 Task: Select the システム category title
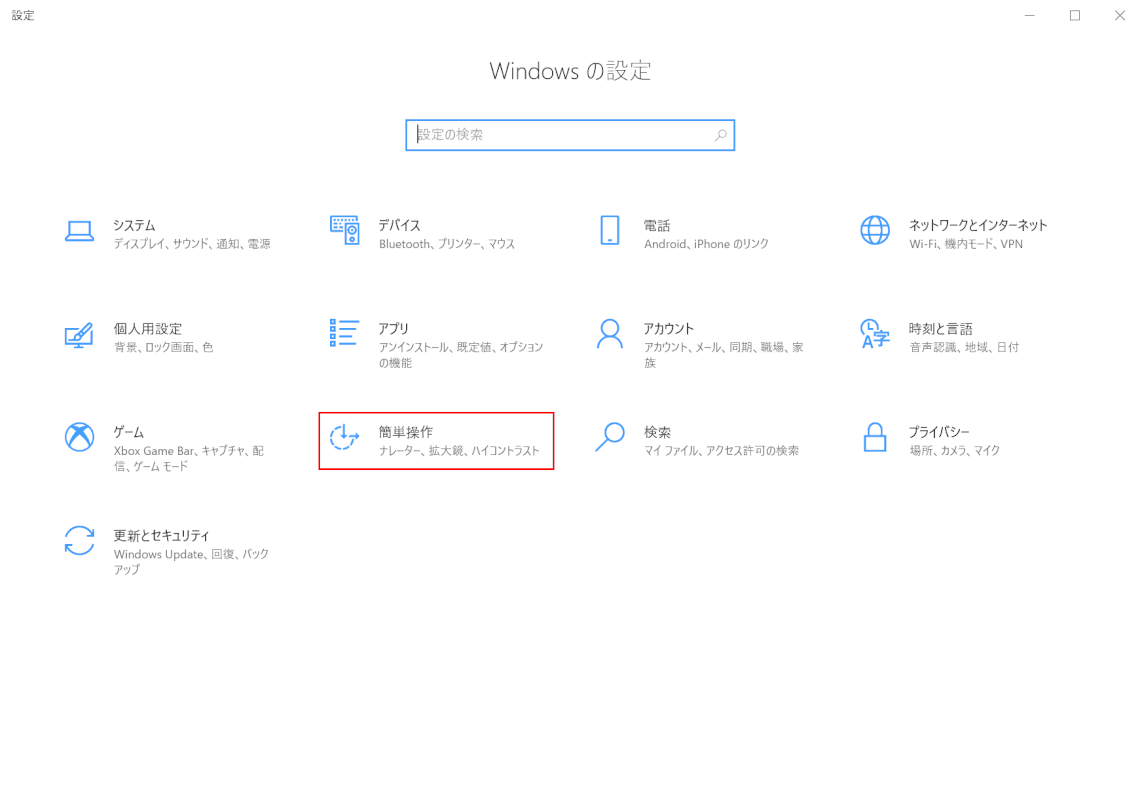134,225
